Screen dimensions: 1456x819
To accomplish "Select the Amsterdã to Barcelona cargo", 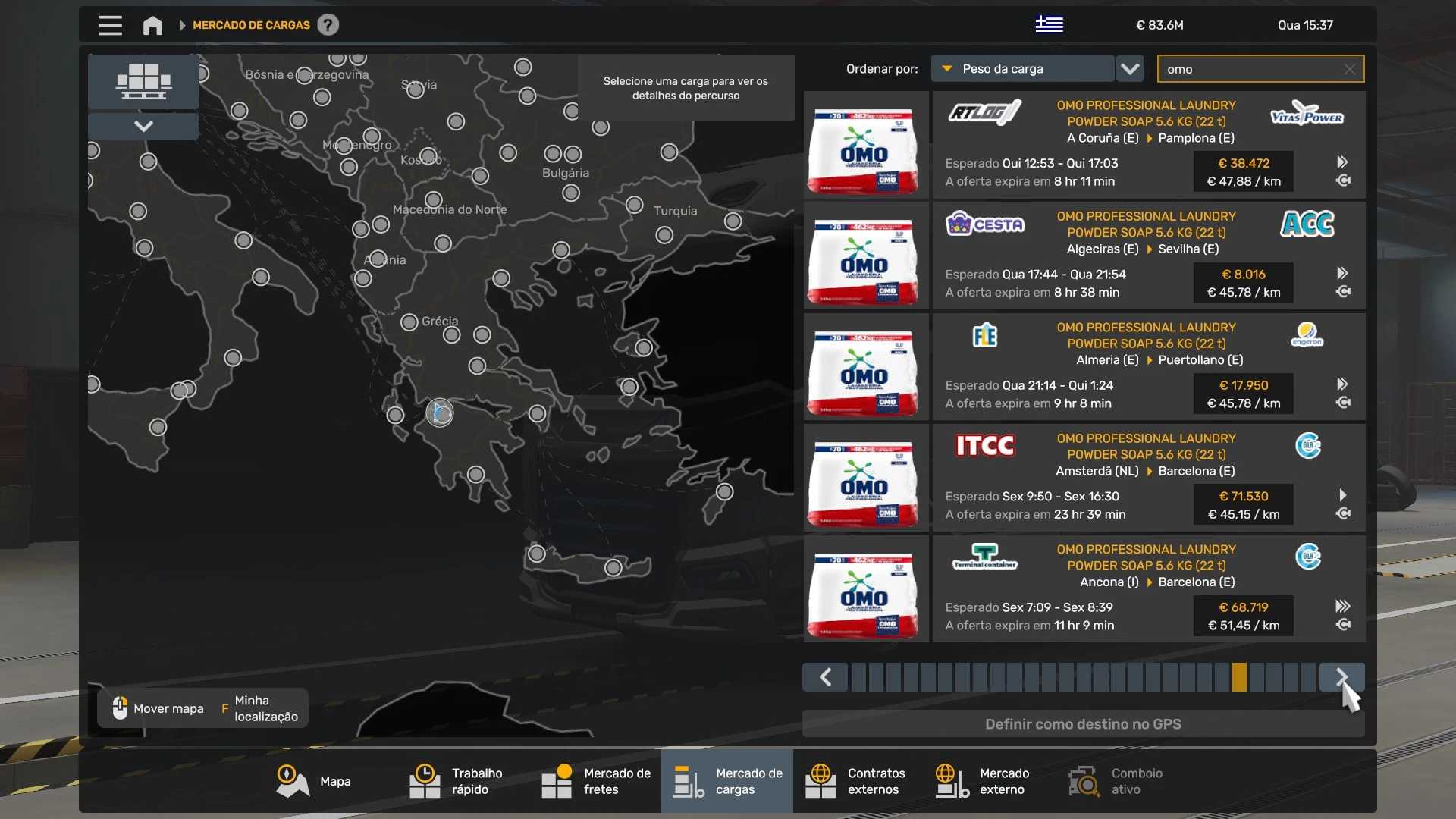I will (x=1148, y=477).
